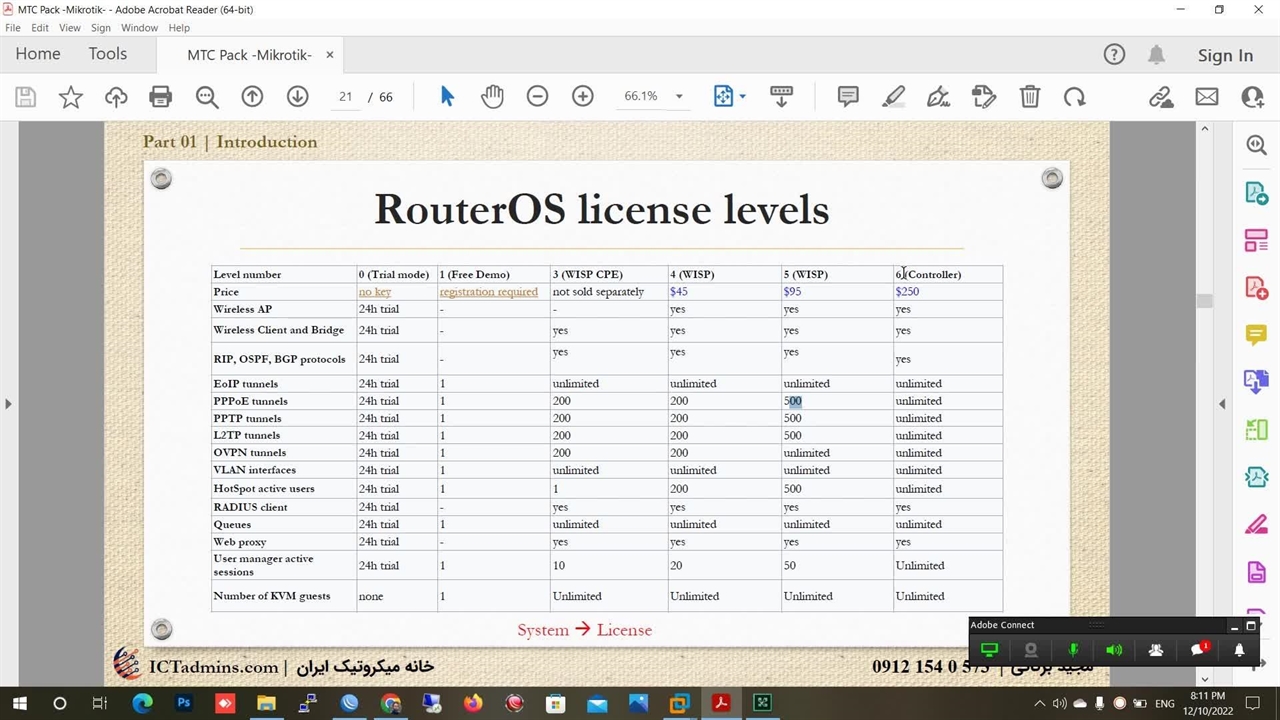This screenshot has width=1280, height=720.
Task: Open the Add comment sticky note tool
Action: [848, 97]
